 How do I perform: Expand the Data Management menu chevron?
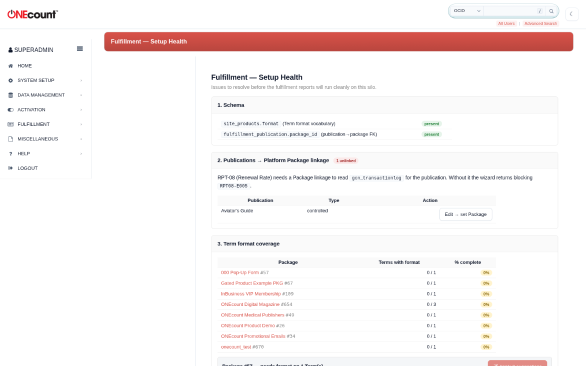click(x=81, y=95)
